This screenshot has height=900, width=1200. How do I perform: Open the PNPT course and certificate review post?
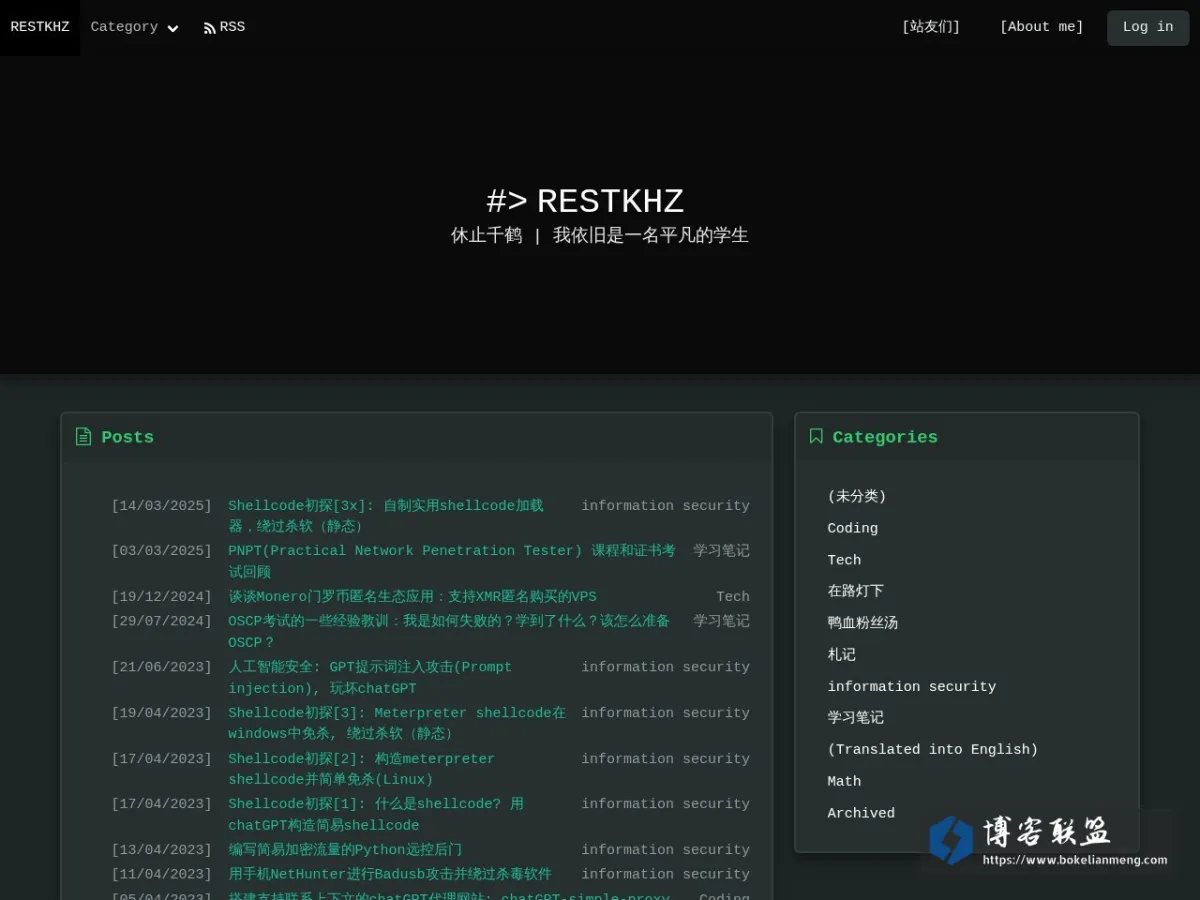coord(452,561)
